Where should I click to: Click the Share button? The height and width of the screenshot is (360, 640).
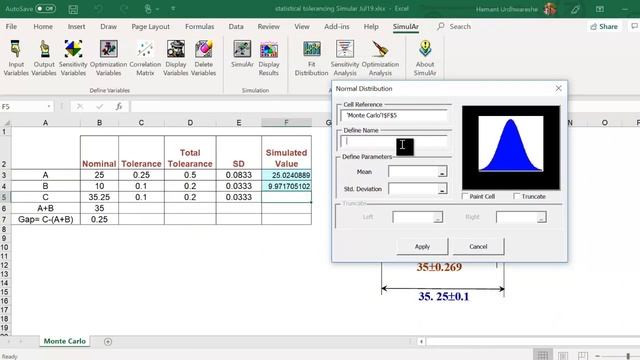604,27
